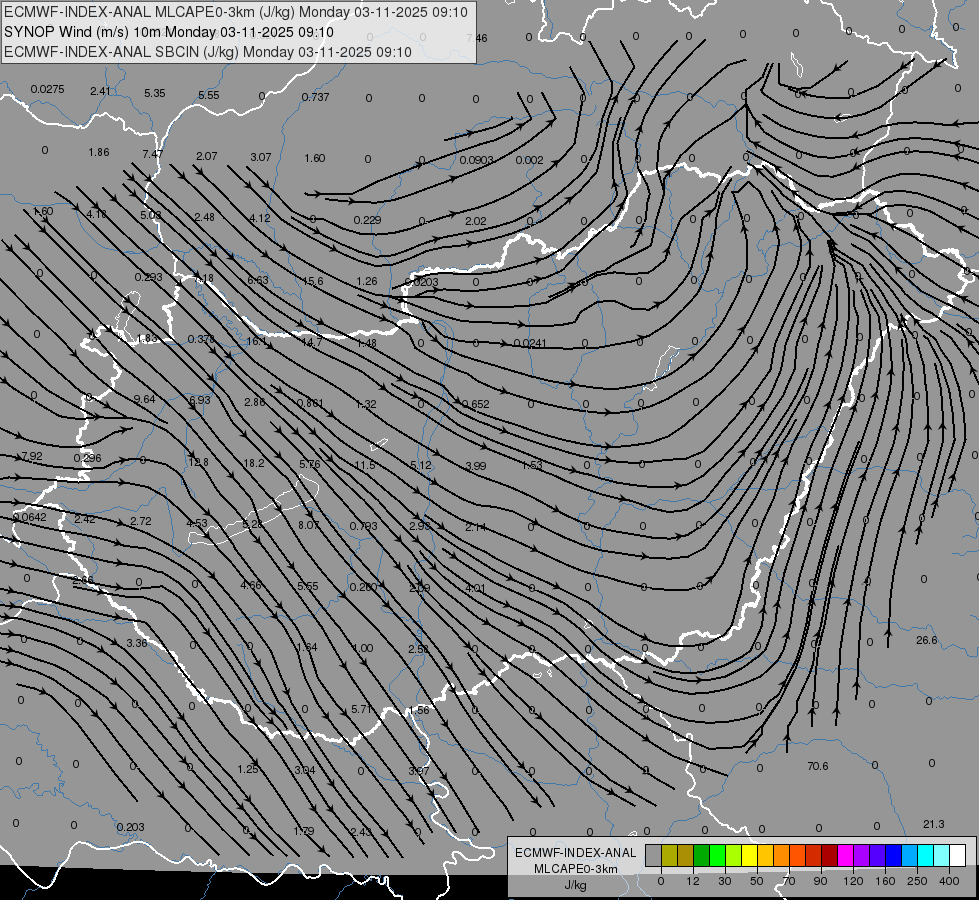
Task: Click the map value '11.5'
Action: (365, 465)
